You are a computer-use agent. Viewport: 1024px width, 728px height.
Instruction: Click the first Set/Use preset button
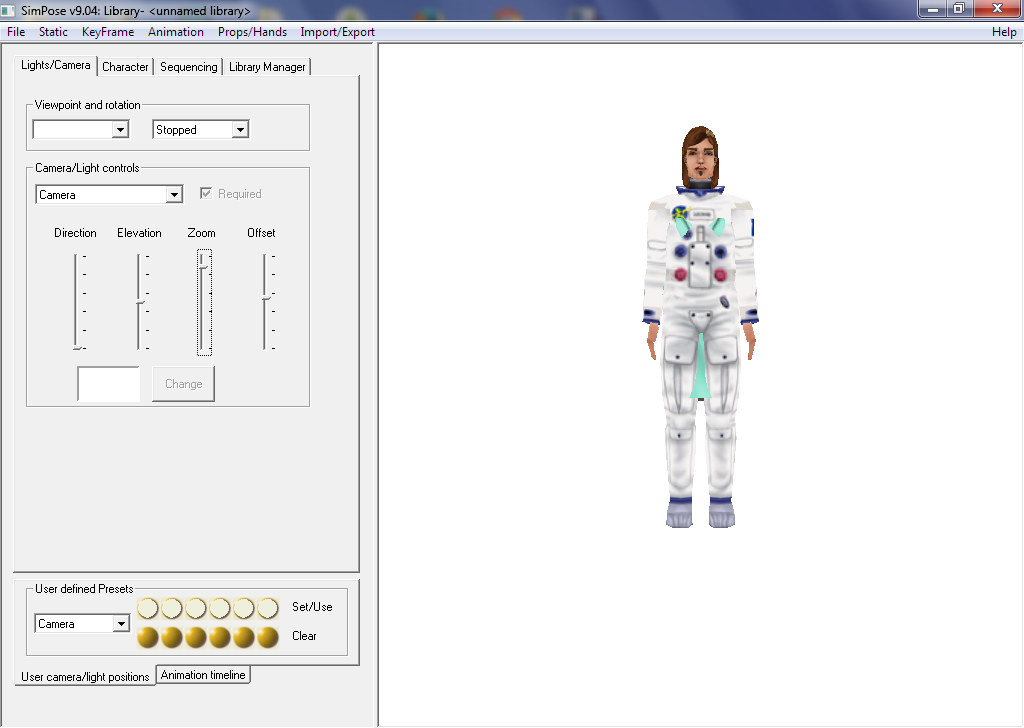coord(148,608)
